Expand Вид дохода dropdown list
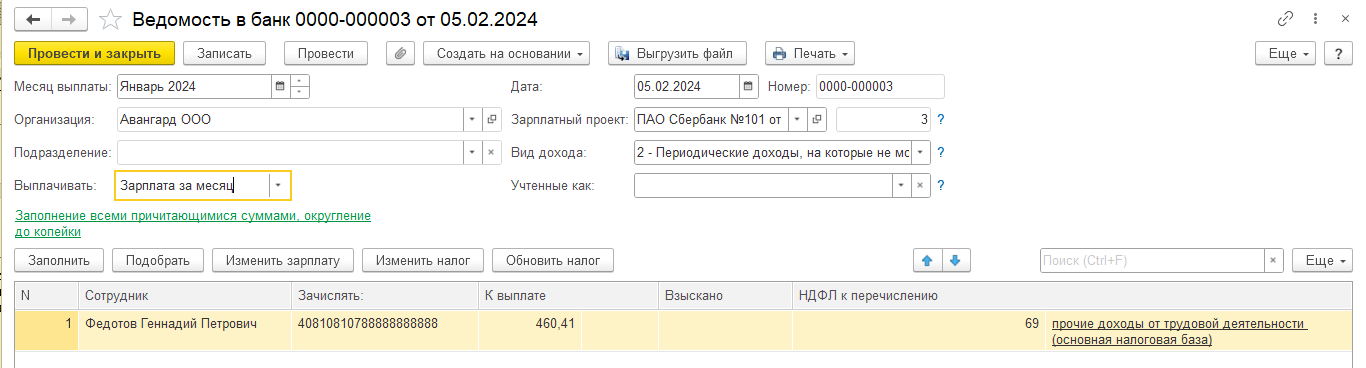This screenshot has height=368, width=1366. [921, 153]
